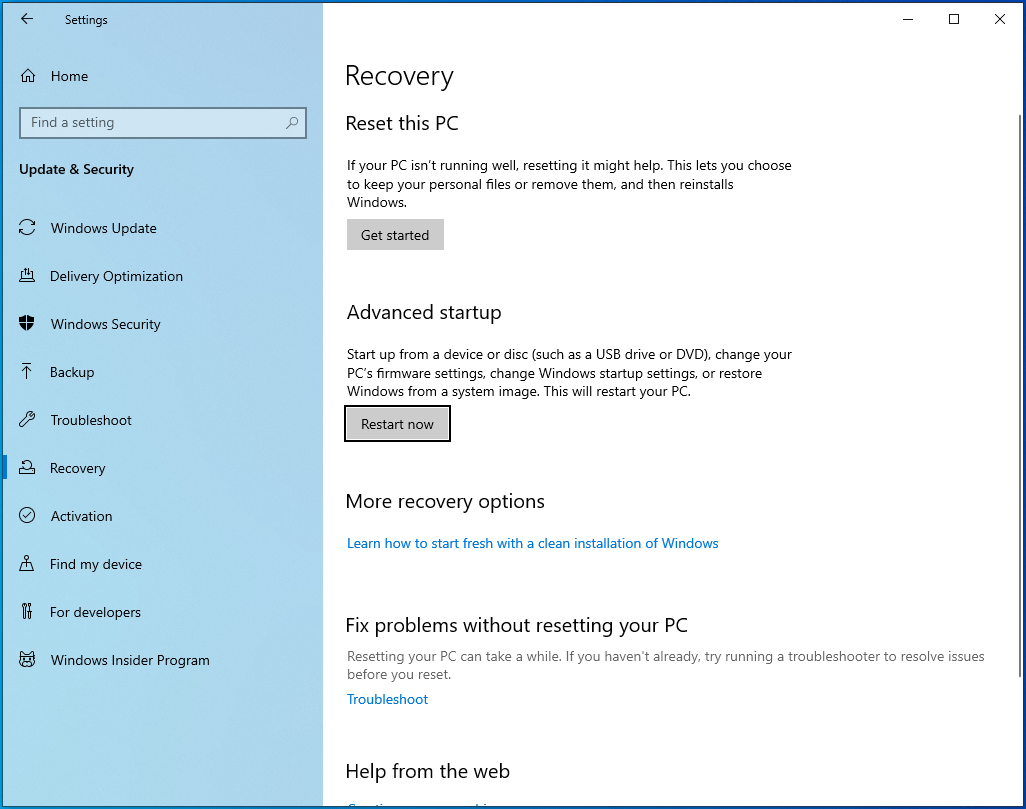Click Get started under Reset this PC
This screenshot has height=809, width=1026.
pyautogui.click(x=395, y=234)
